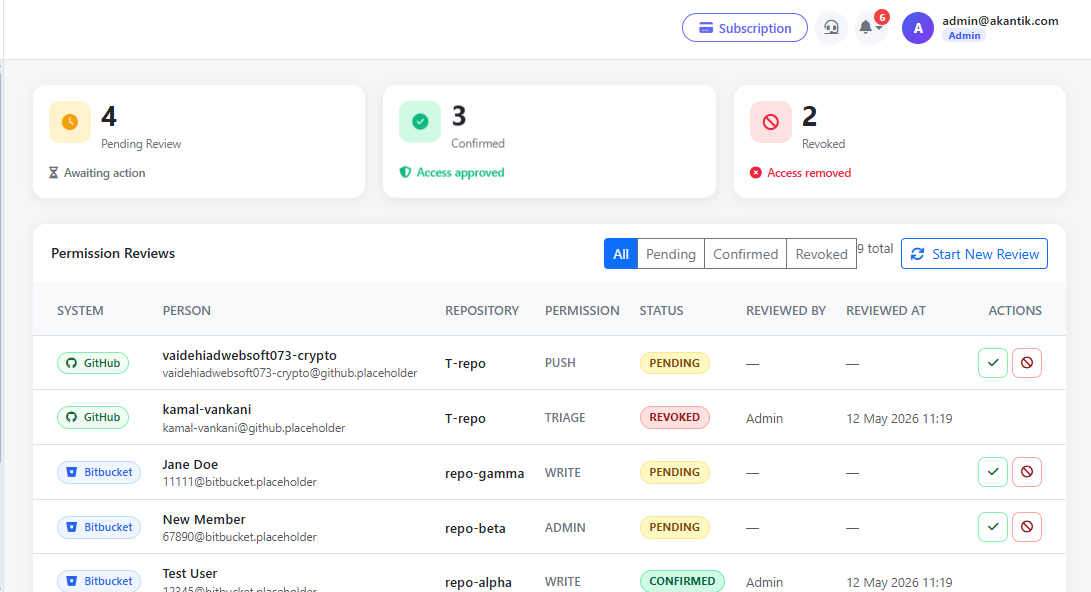Revoke Jane Doe's repo-gamma access
The width and height of the screenshot is (1091, 592).
[x=1027, y=472]
